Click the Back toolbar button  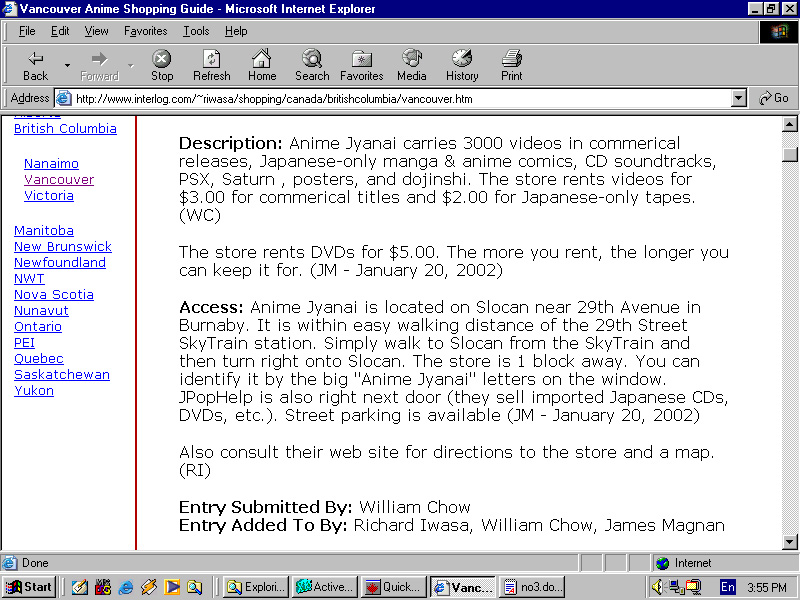click(x=35, y=66)
